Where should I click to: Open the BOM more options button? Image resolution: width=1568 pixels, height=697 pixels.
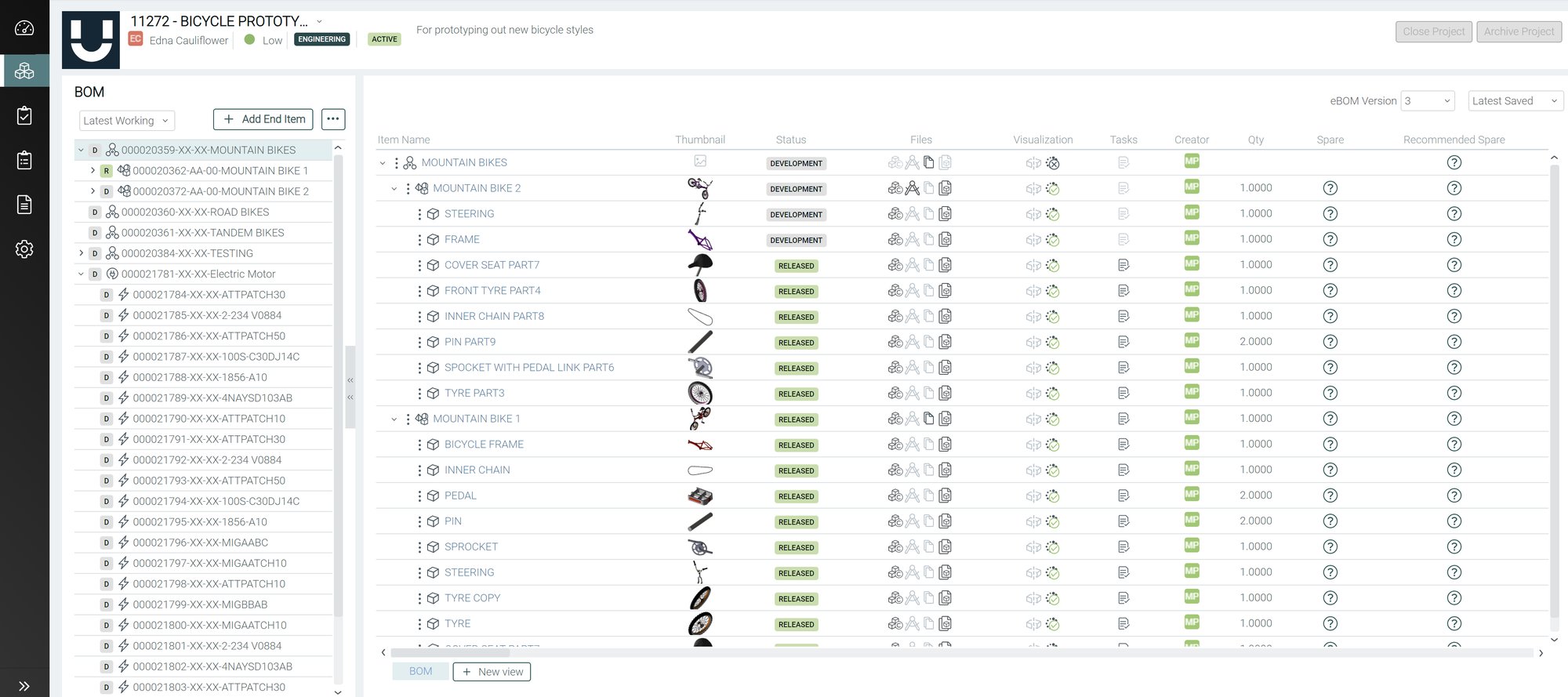(x=333, y=119)
